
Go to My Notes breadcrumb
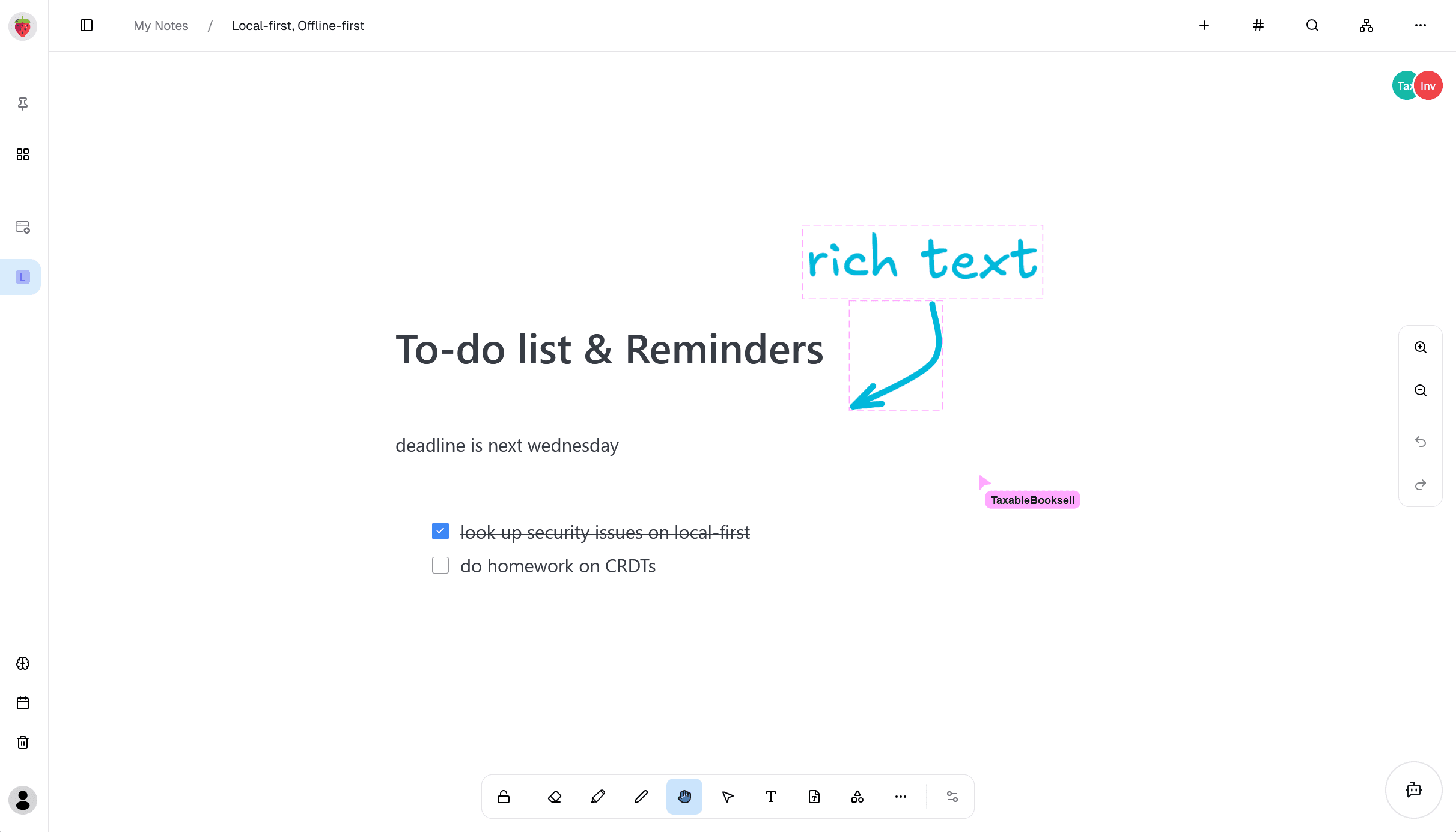coord(160,26)
